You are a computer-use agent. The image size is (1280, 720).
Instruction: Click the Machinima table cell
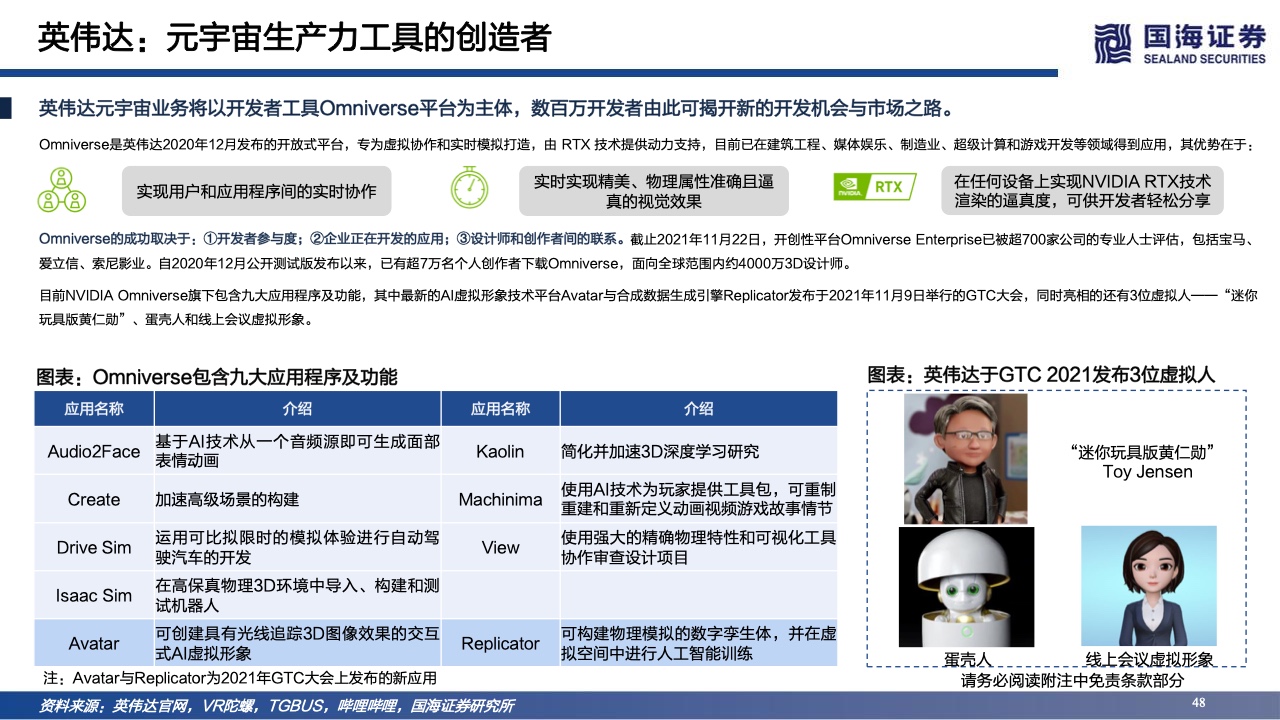[x=500, y=499]
